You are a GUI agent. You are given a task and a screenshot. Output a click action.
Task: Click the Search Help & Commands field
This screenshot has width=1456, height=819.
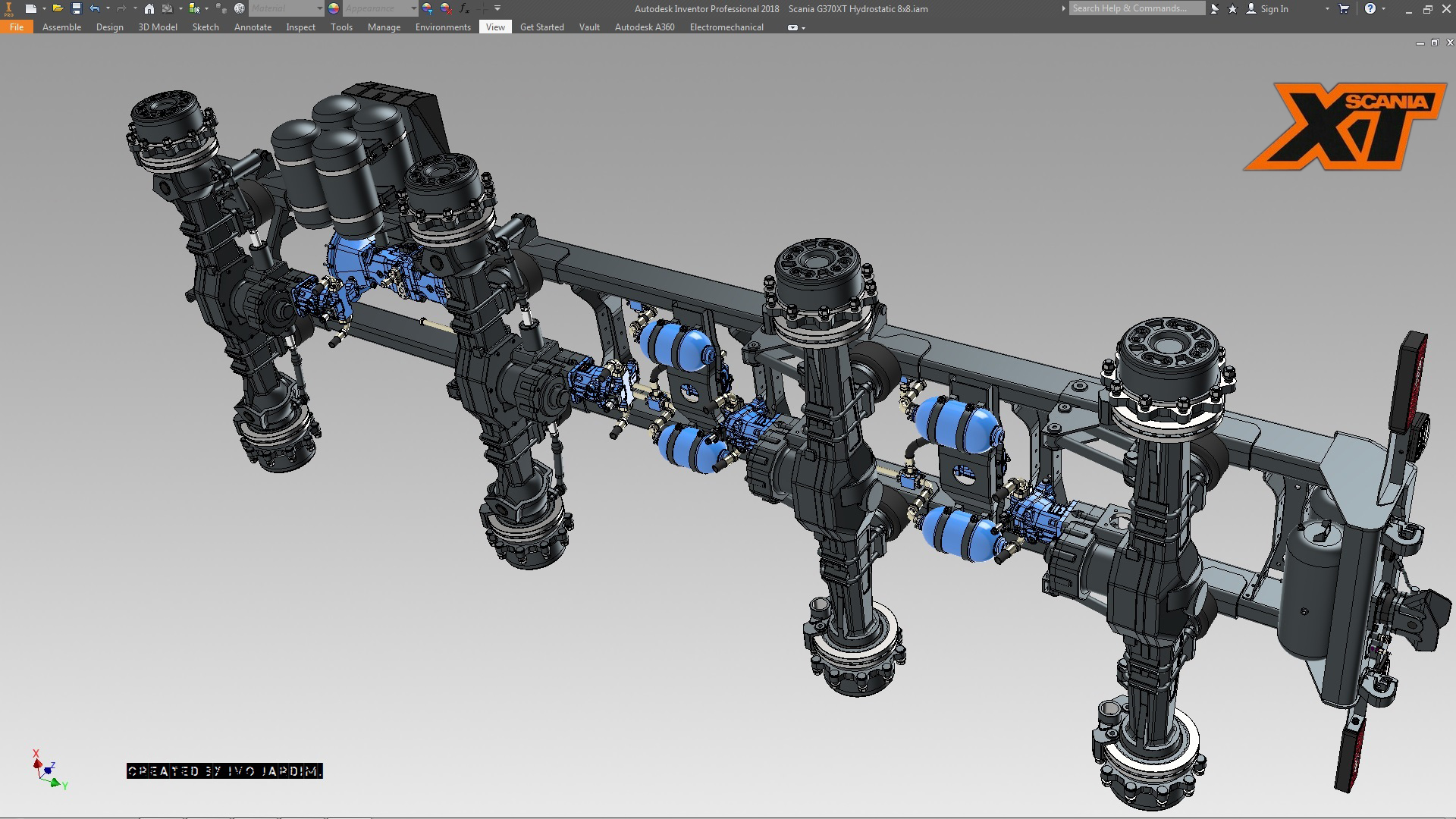point(1135,8)
